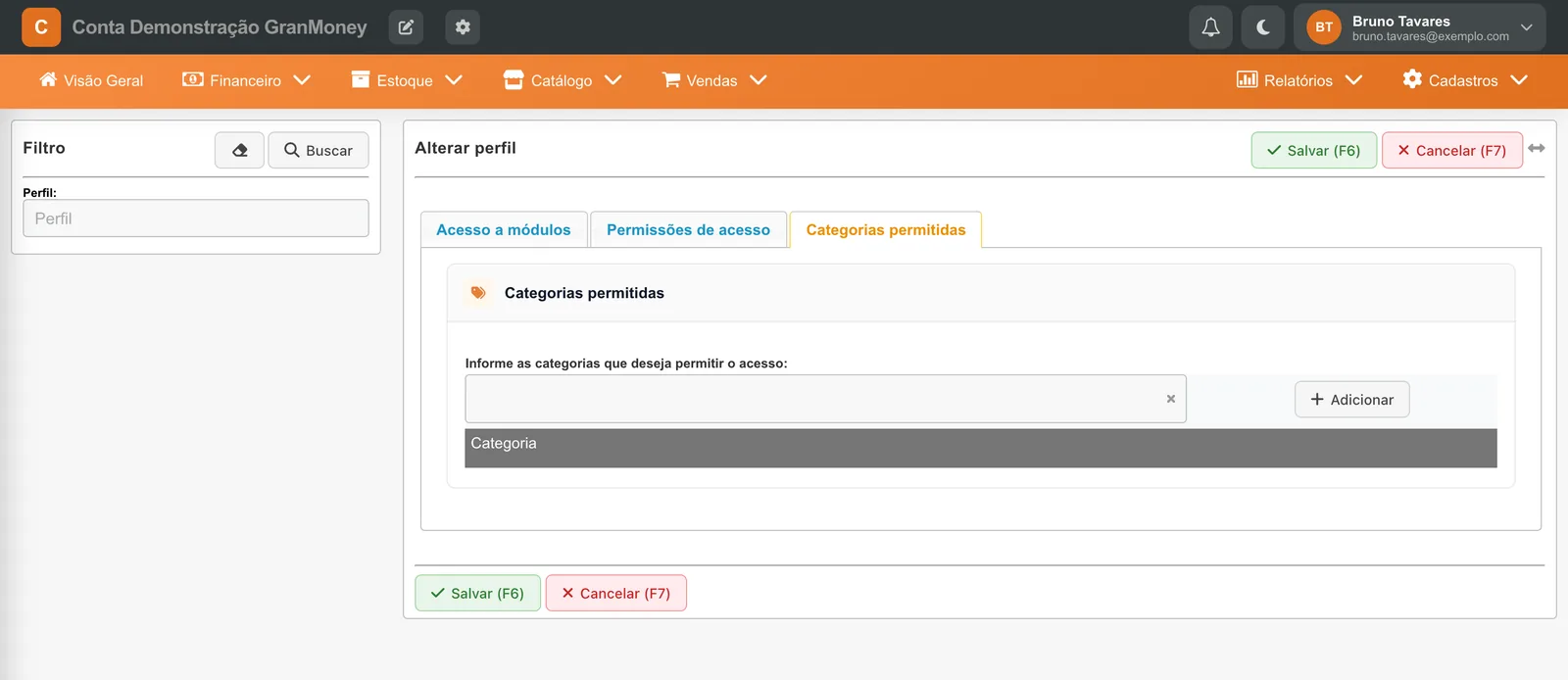The image size is (1568, 680).
Task: Edit the account name with pencil icon
Action: (406, 27)
